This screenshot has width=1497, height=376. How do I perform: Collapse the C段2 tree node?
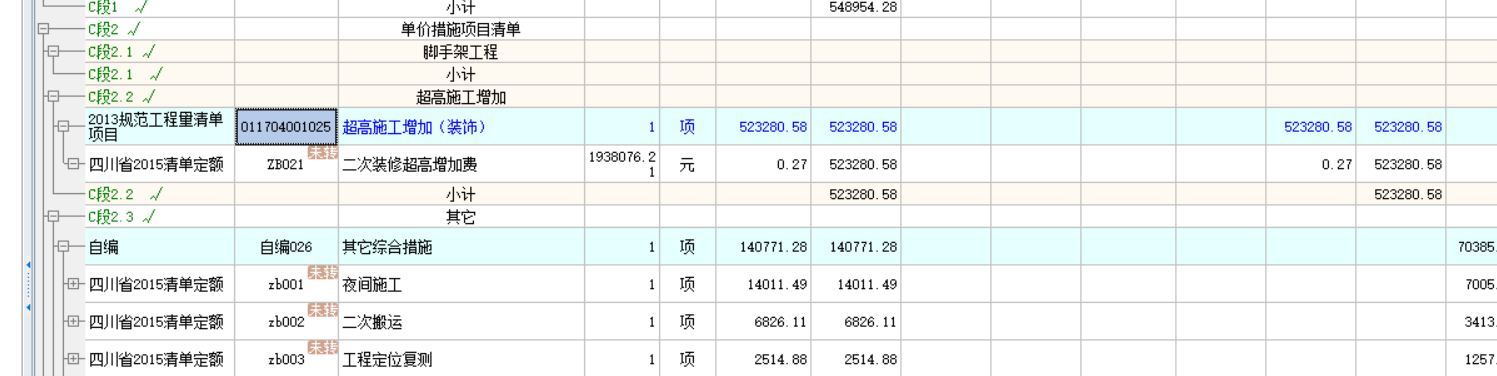click(x=42, y=29)
